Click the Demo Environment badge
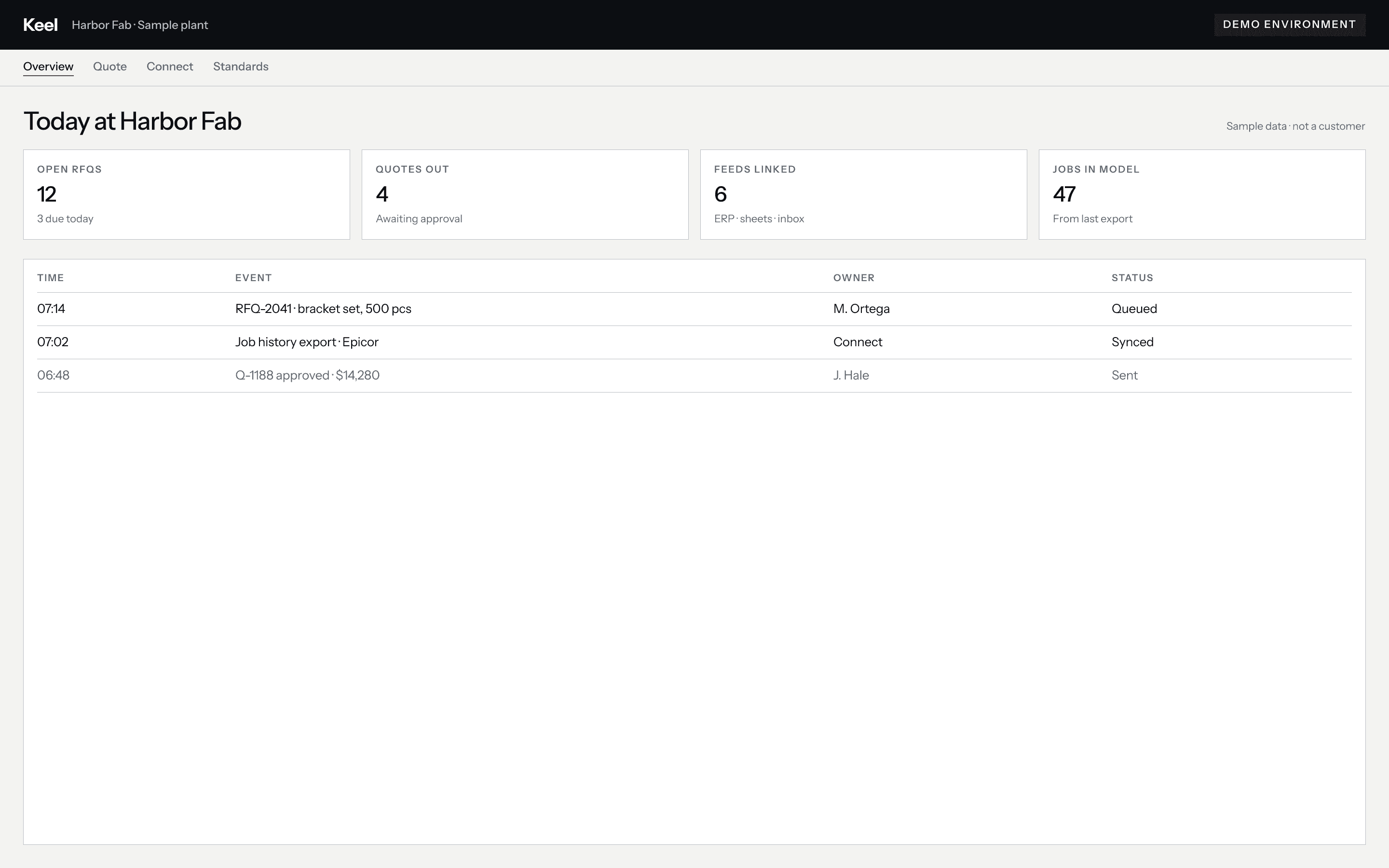 (x=1289, y=25)
